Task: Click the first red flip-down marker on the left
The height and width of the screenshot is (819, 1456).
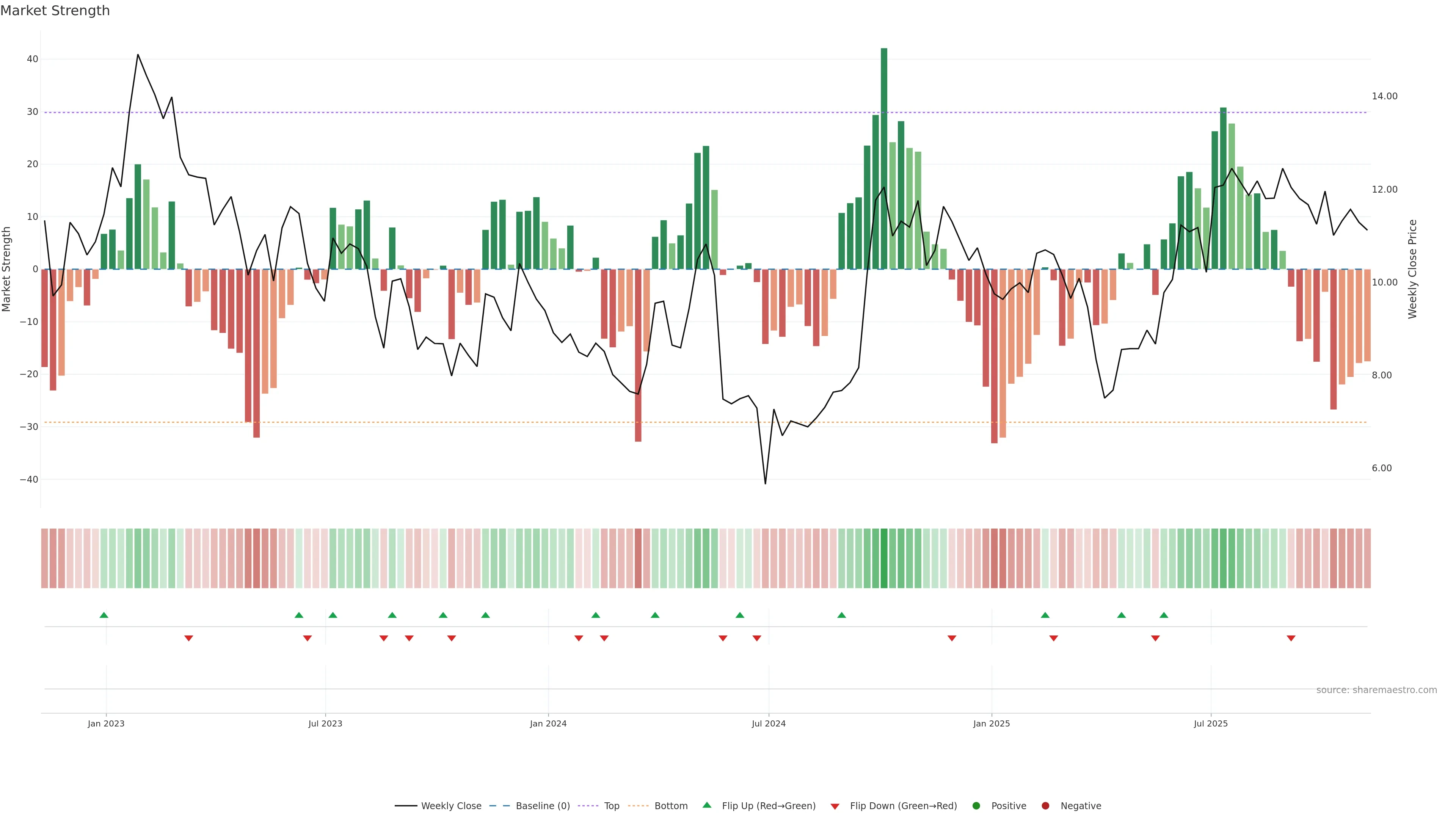Action: [x=189, y=638]
